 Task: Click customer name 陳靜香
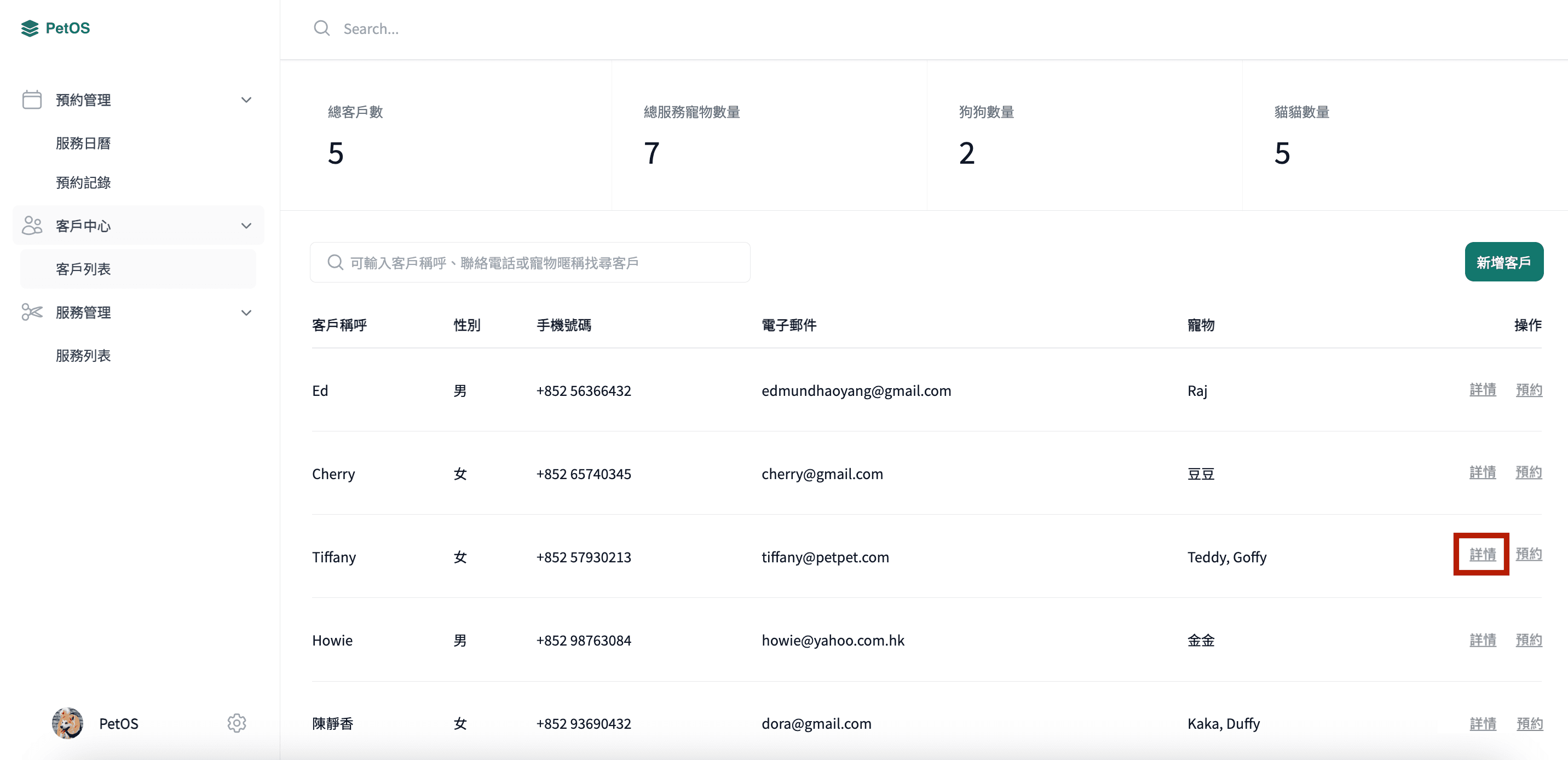(333, 723)
